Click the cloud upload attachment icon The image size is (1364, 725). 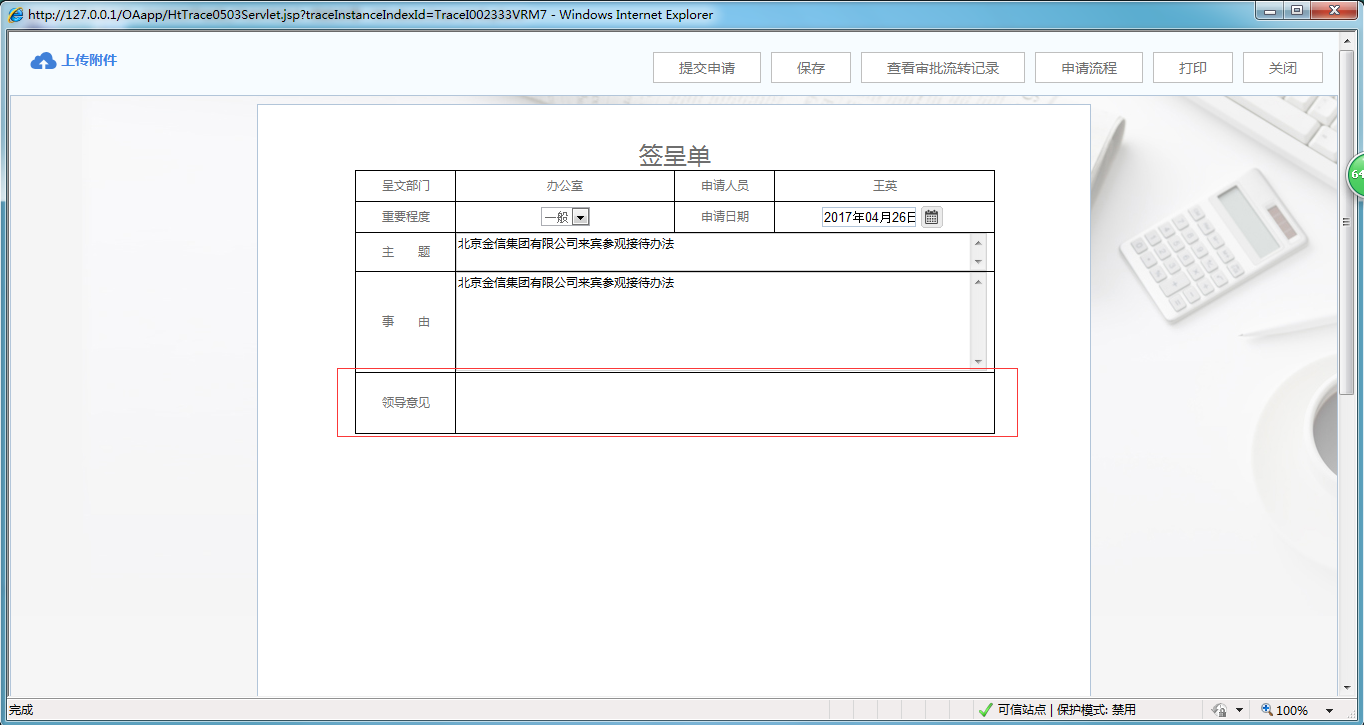click(42, 60)
